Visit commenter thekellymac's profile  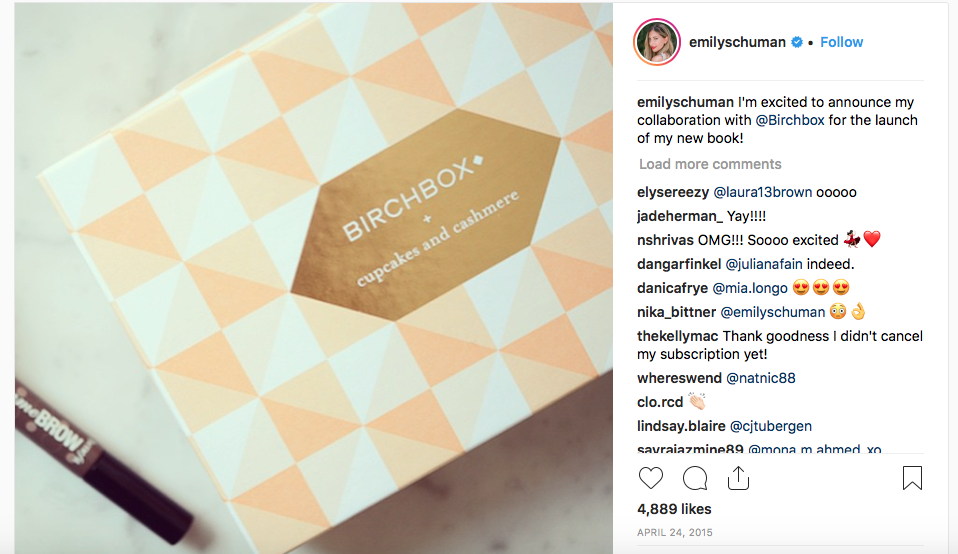tap(678, 336)
